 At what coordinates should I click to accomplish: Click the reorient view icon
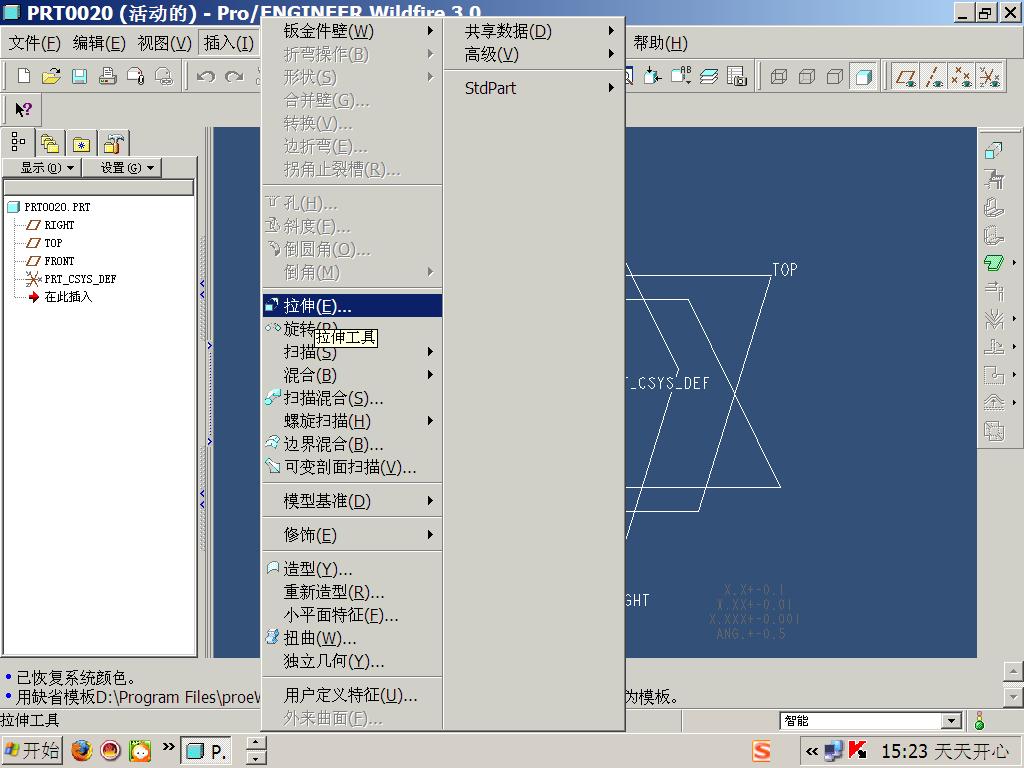click(652, 76)
